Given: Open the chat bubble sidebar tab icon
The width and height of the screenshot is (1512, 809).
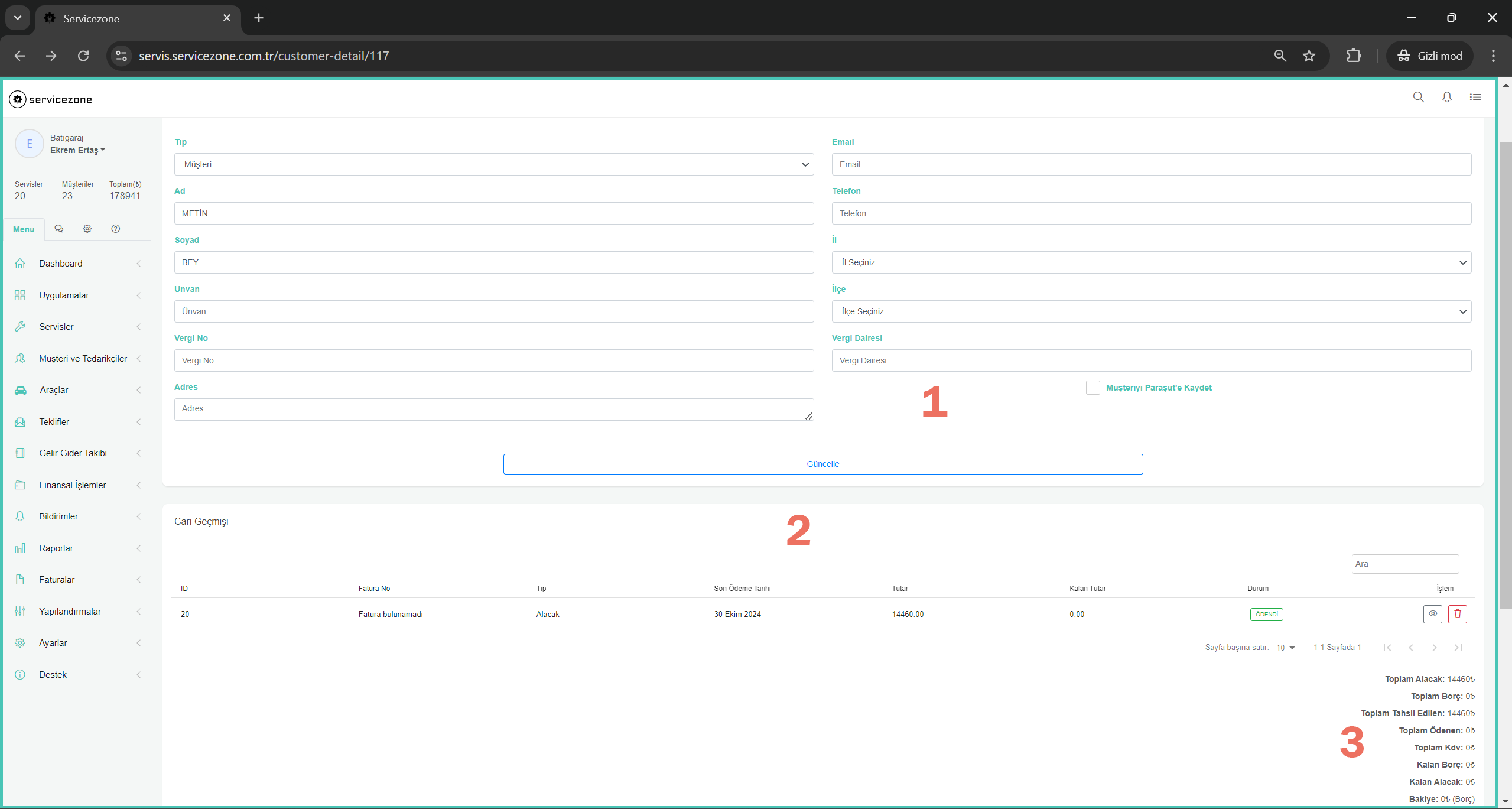Looking at the screenshot, I should click(59, 229).
